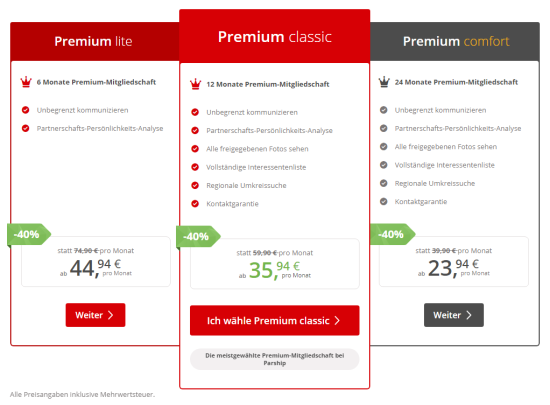Choose Premium classic via the large red button
This screenshot has width=550, height=405.
pos(275,320)
